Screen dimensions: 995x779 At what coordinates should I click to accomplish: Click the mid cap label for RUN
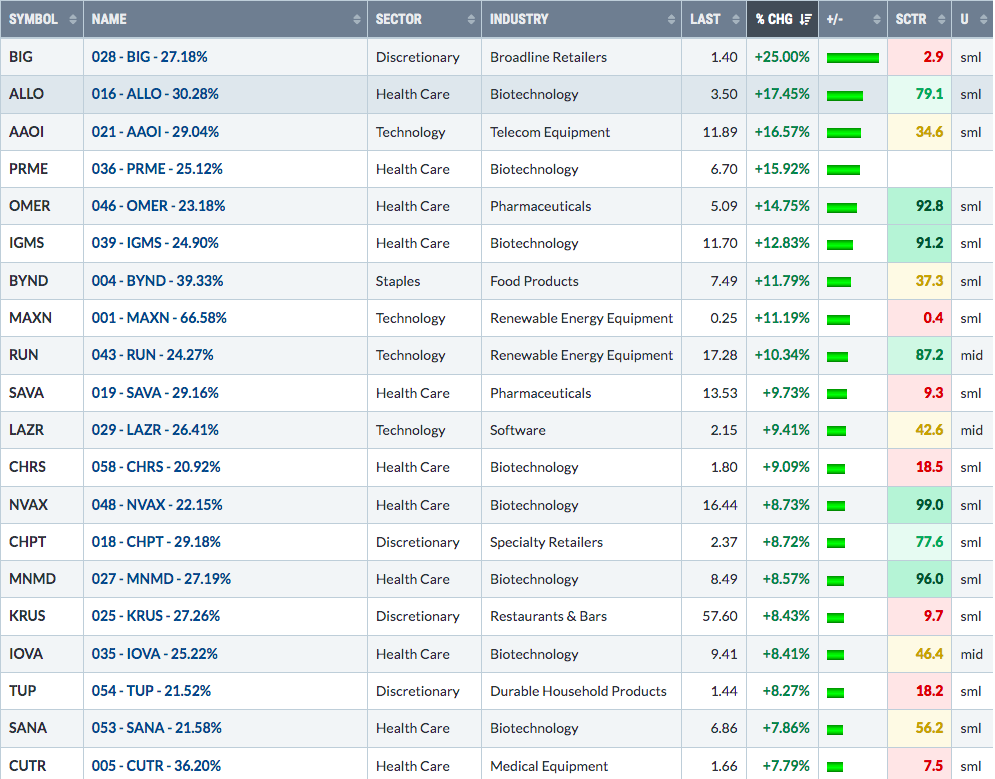(x=972, y=355)
